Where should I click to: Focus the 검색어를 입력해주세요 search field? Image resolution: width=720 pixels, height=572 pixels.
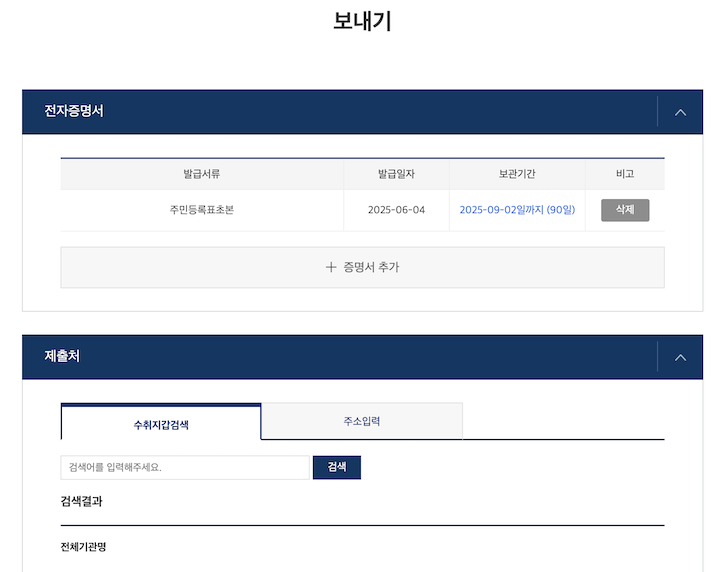tap(185, 467)
